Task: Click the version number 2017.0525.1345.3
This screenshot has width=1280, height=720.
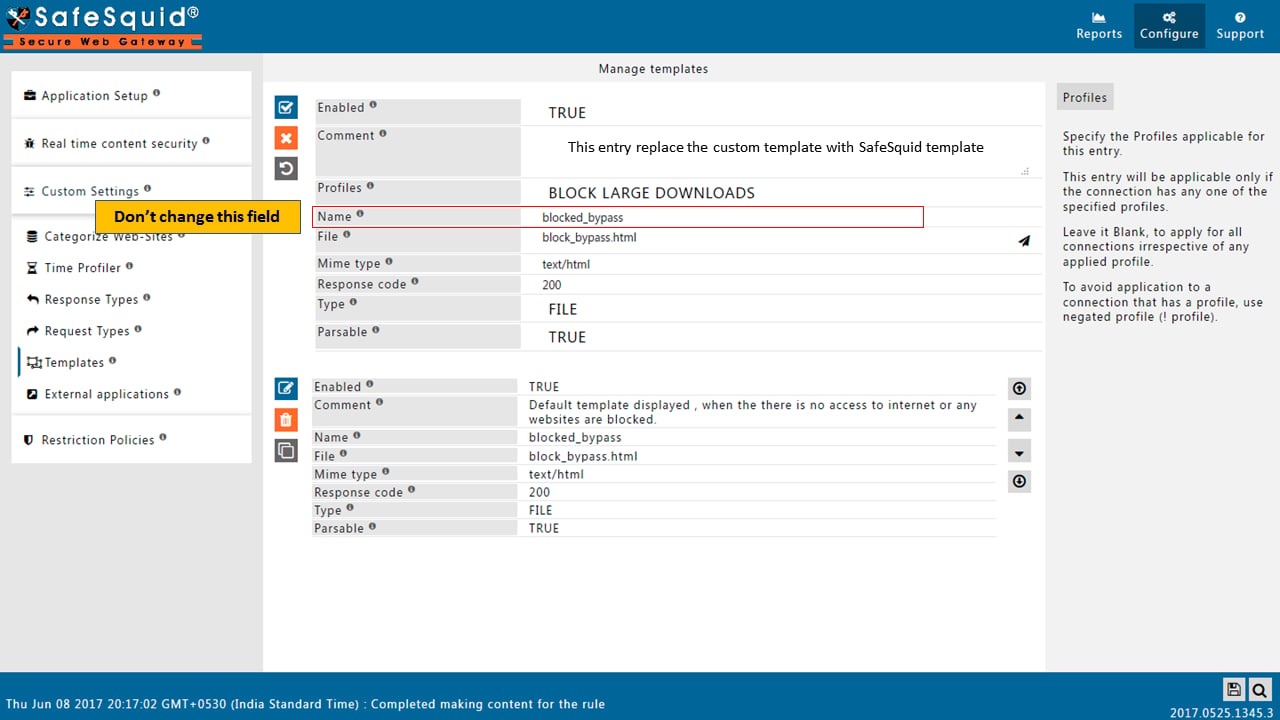Action: click(x=1222, y=713)
